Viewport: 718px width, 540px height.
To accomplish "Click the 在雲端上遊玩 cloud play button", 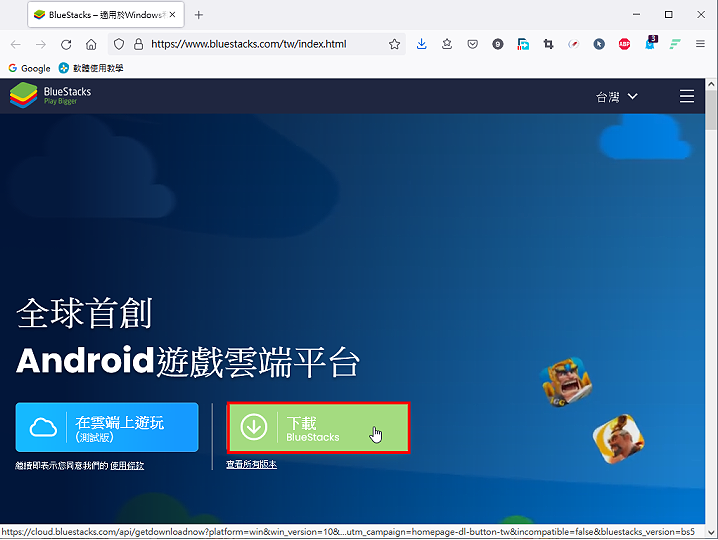I will (107, 427).
